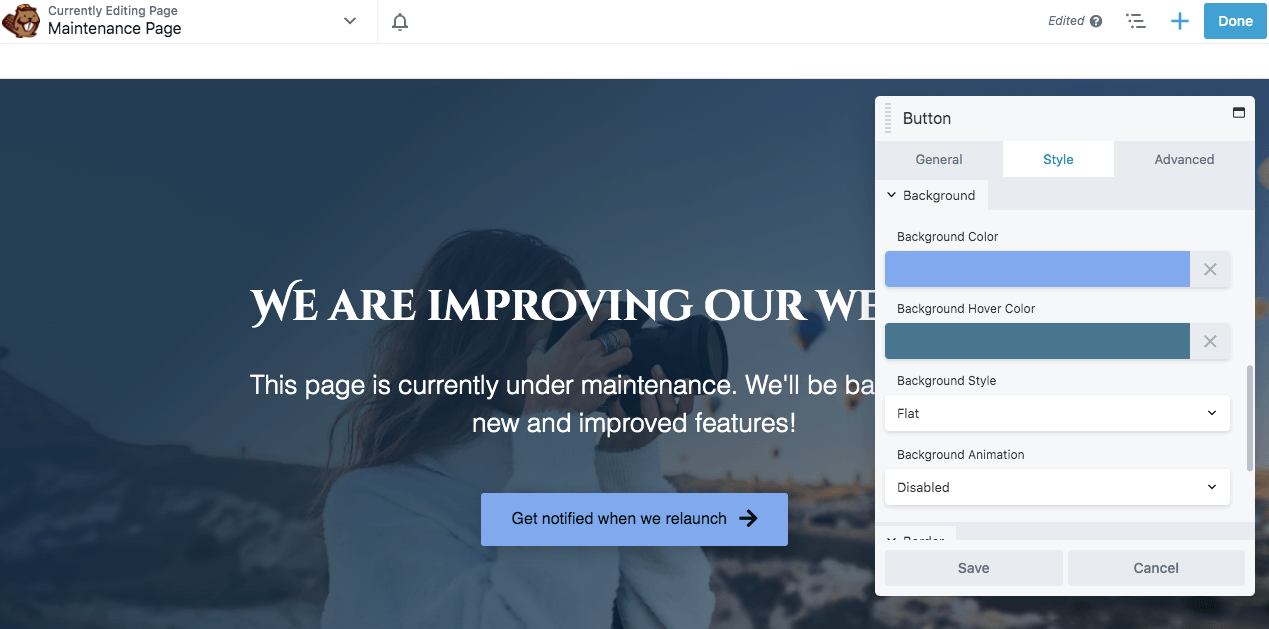
Task: Click the help icon next to Edited
Action: point(1096,21)
